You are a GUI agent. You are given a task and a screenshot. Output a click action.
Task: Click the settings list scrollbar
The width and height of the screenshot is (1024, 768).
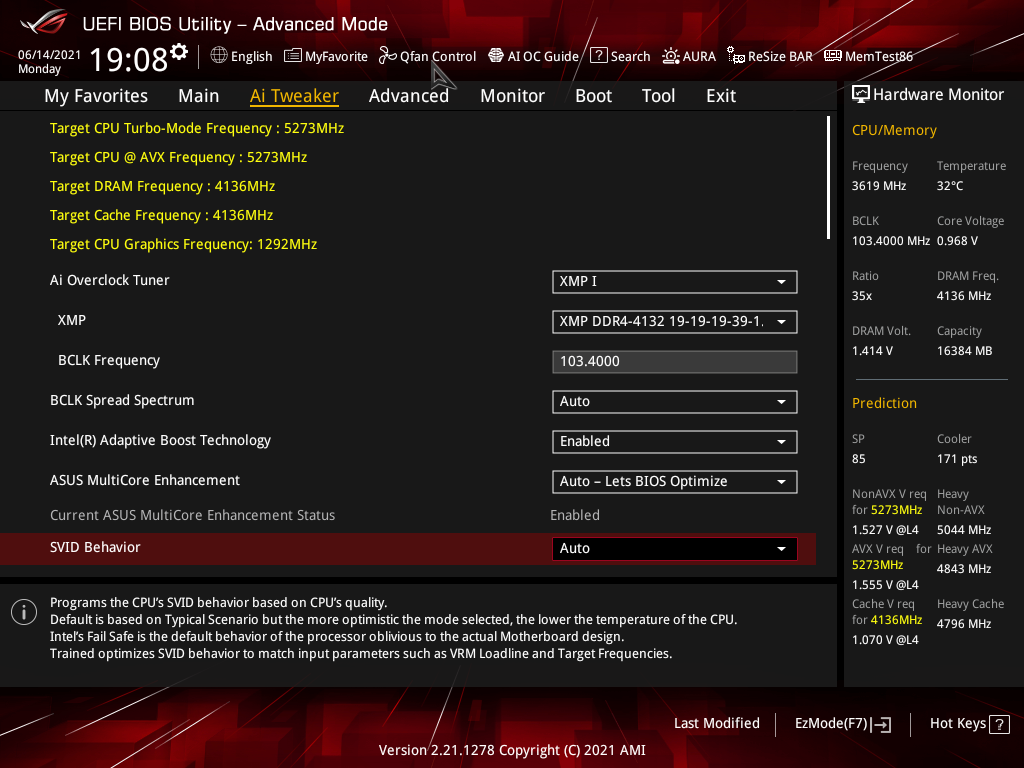pos(828,178)
